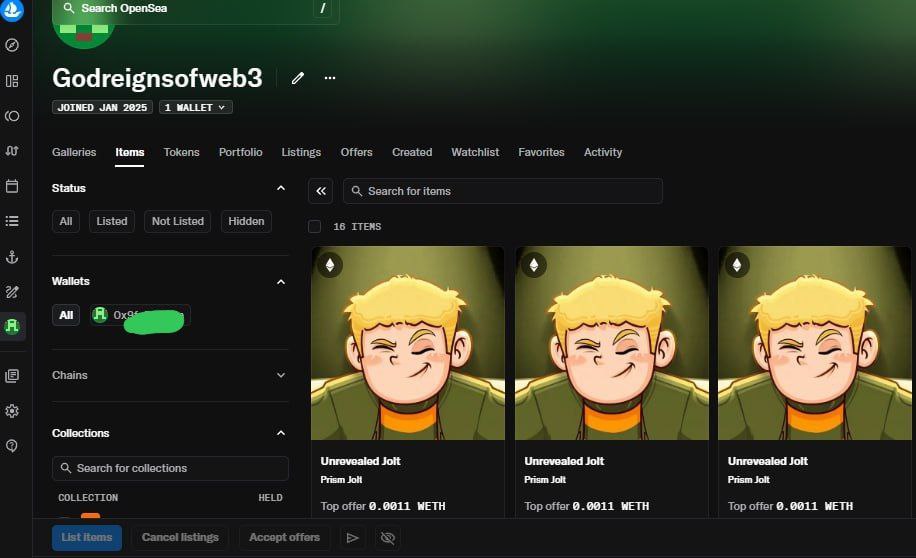Switch to the Listings tab
916x558 pixels.
pos(301,152)
